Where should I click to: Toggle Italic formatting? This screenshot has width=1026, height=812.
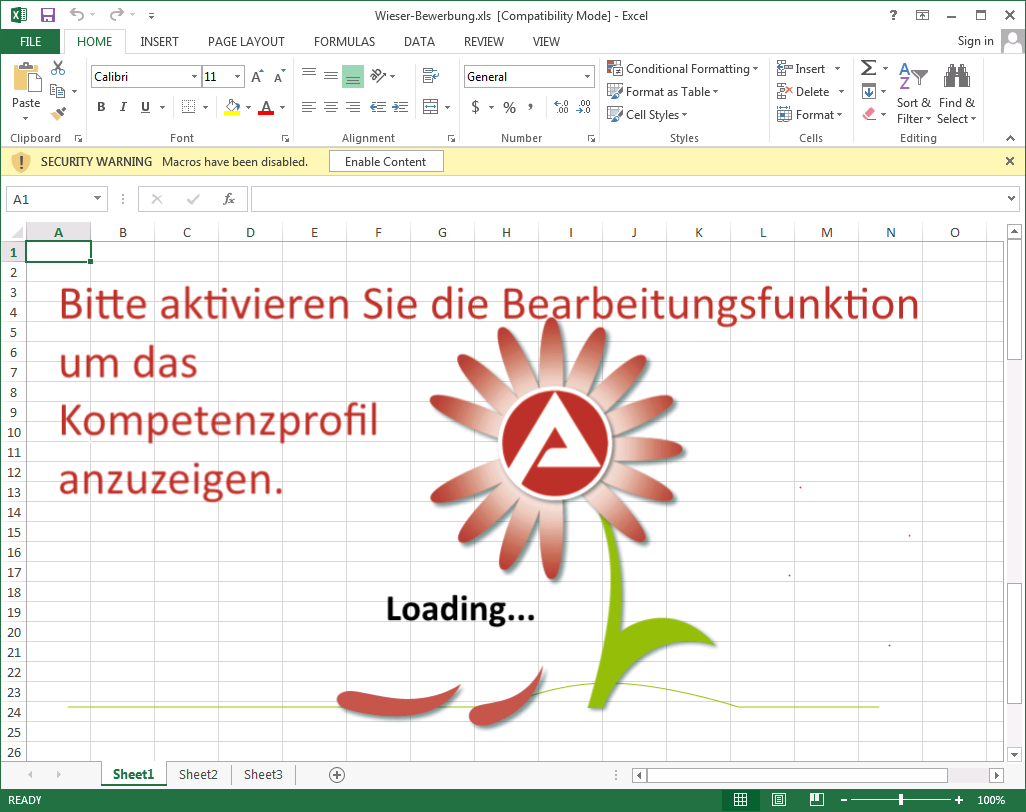(x=123, y=107)
